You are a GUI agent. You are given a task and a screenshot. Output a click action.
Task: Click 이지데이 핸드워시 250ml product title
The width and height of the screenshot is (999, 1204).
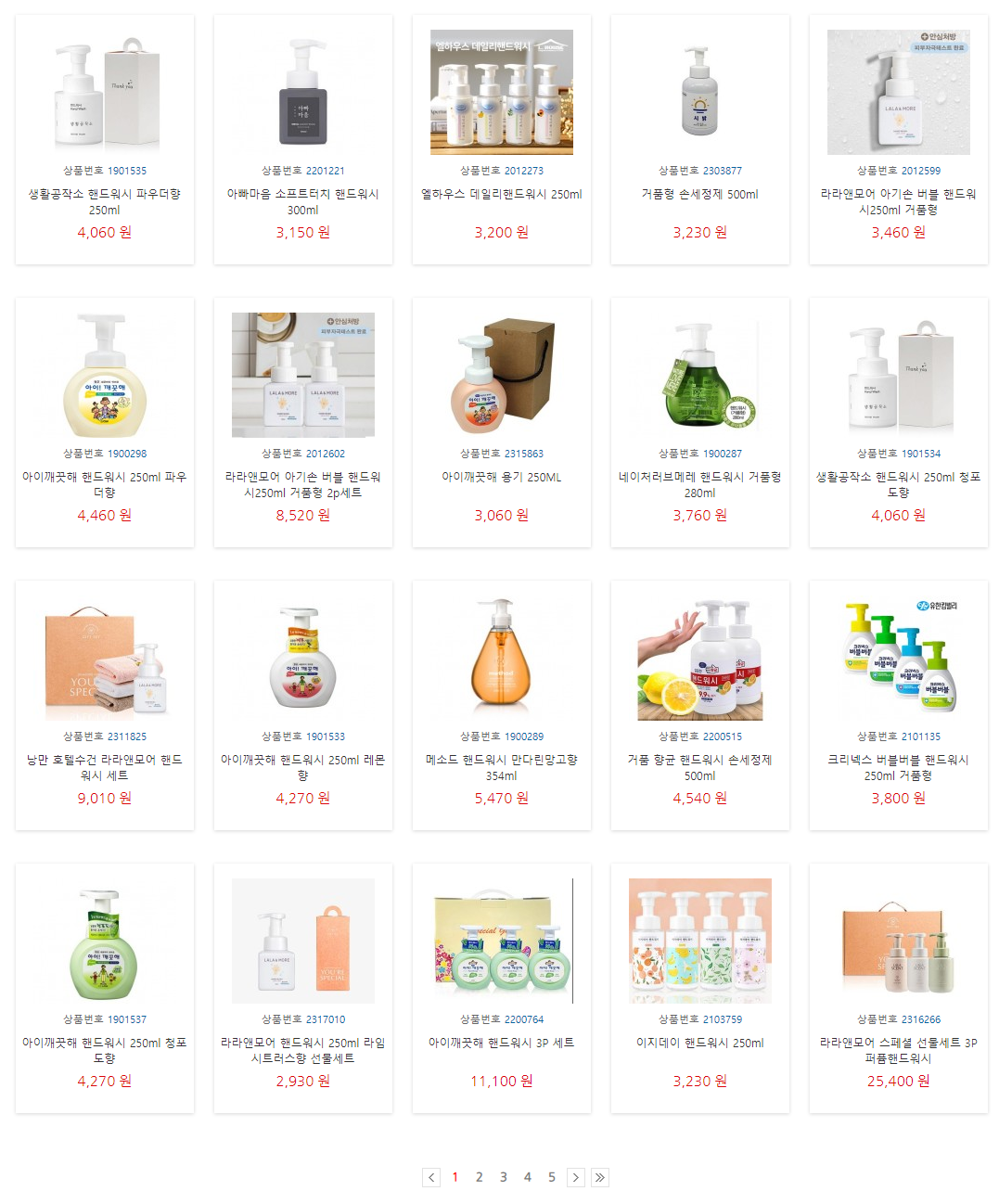(x=700, y=1044)
